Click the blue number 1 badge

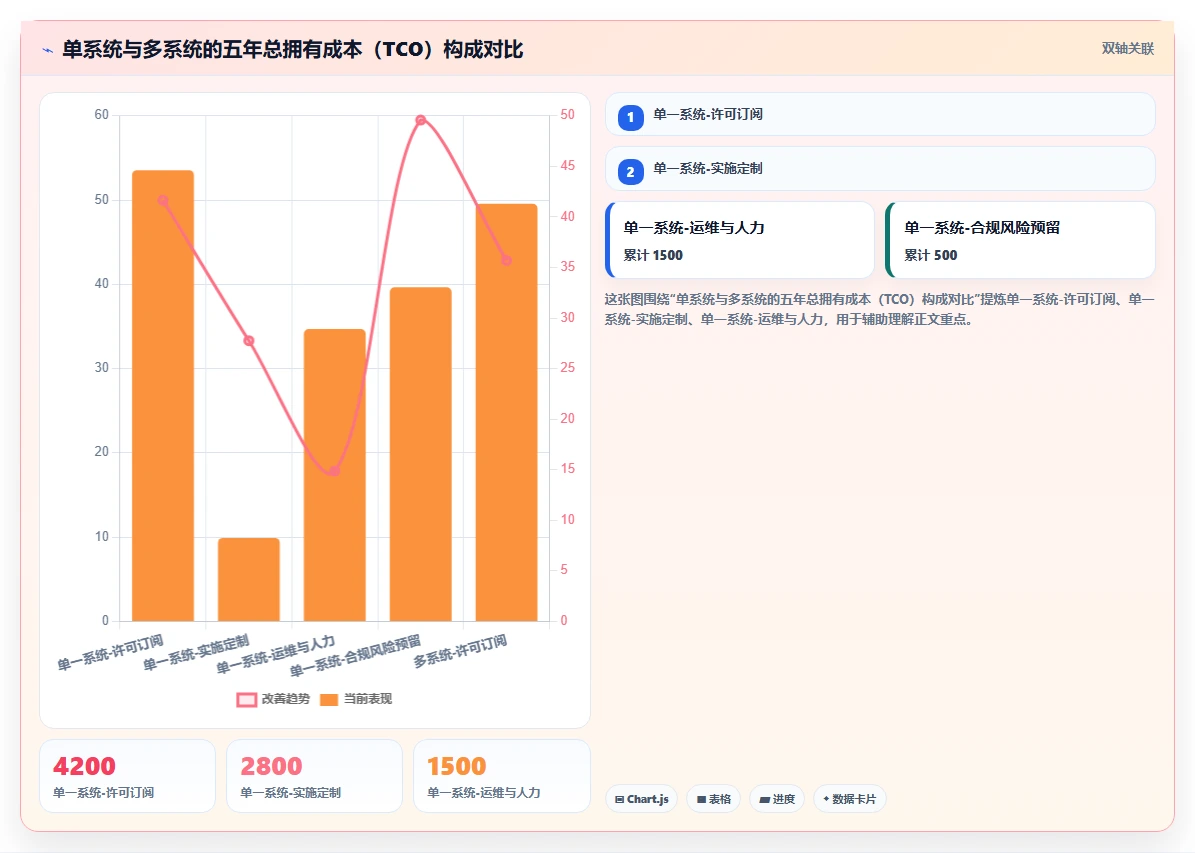tap(630, 117)
